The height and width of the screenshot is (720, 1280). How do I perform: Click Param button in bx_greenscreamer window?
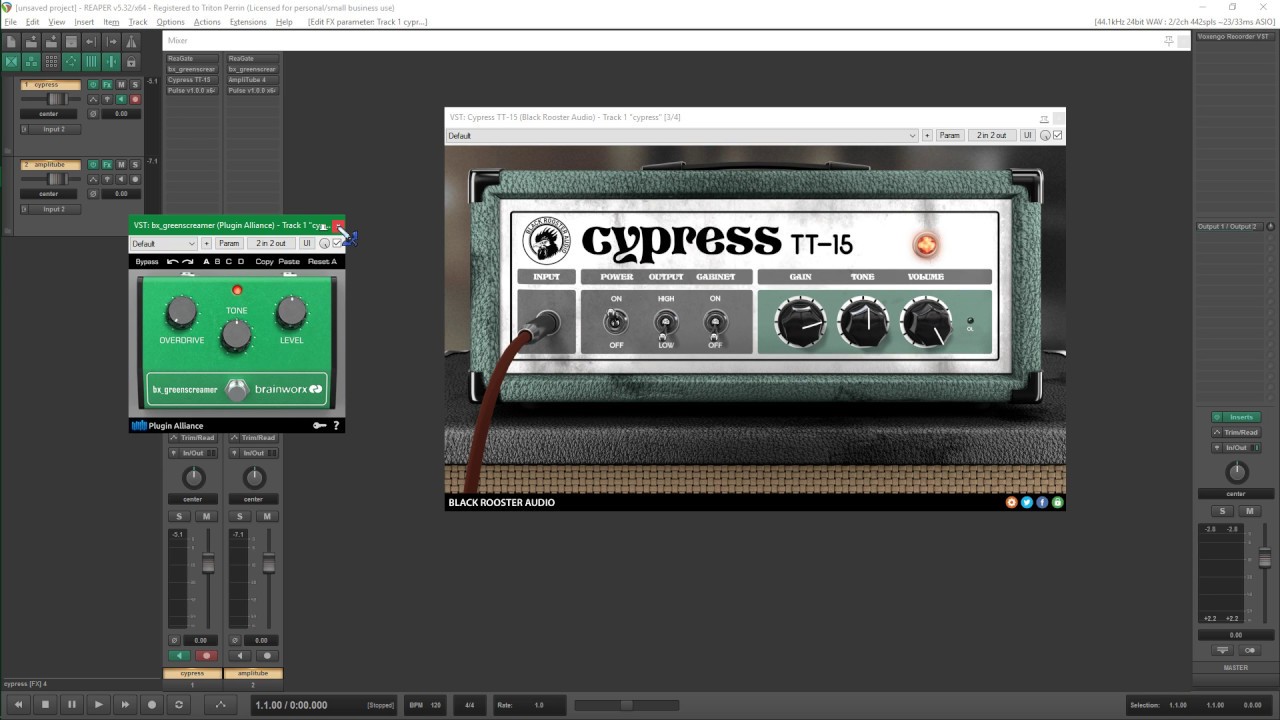(x=229, y=243)
